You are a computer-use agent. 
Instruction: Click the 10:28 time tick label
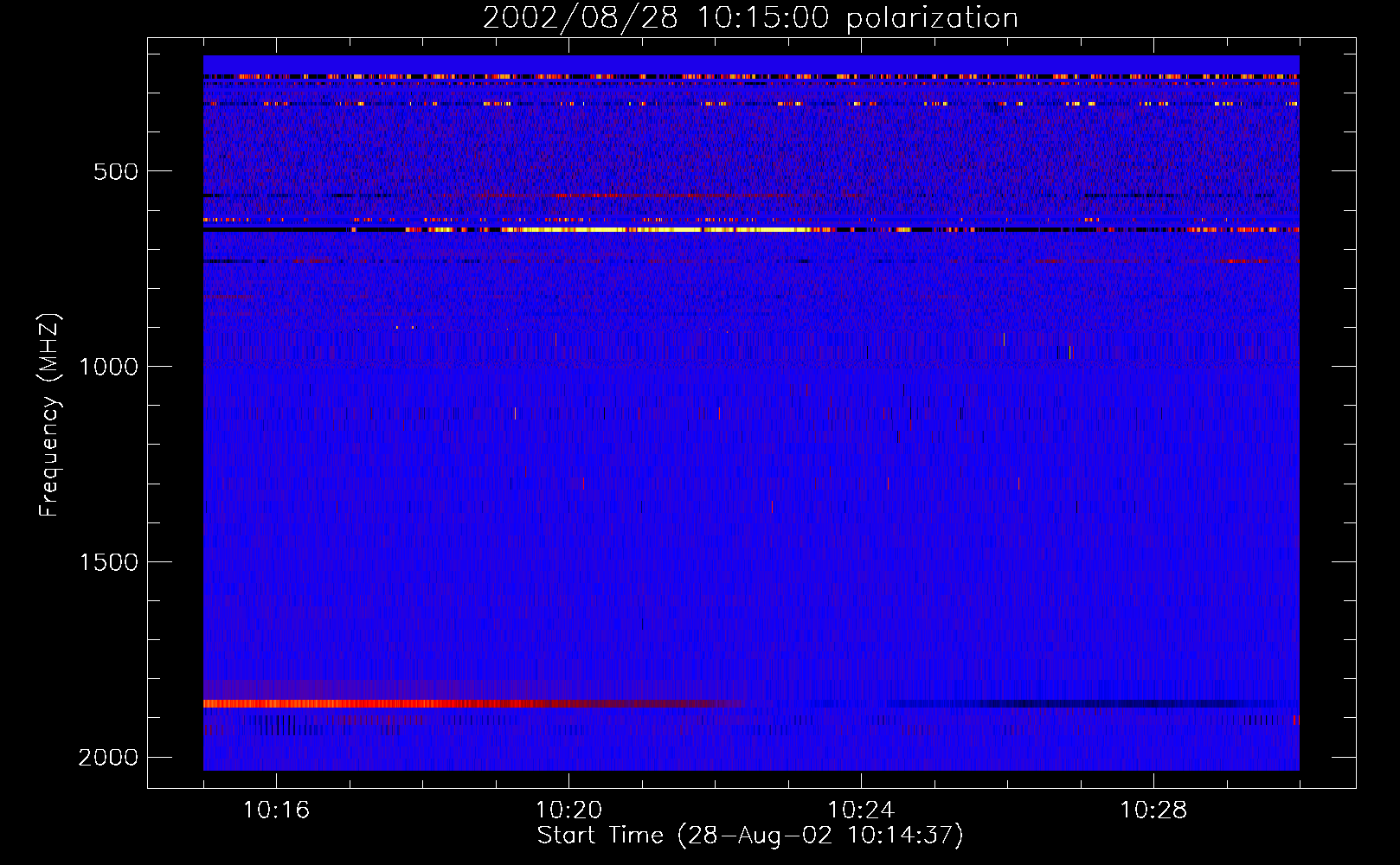(x=1153, y=811)
